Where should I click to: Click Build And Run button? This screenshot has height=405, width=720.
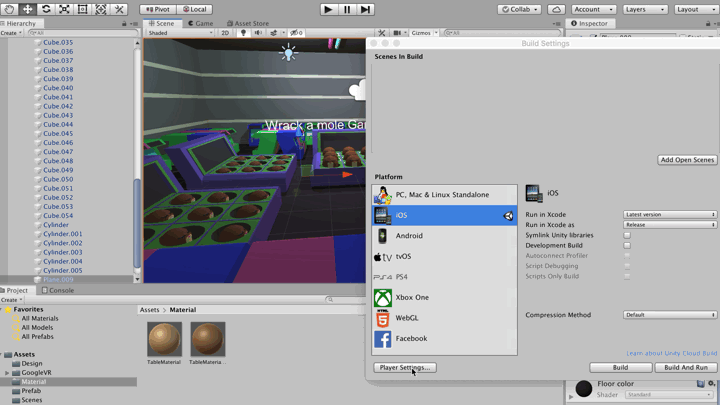coord(686,367)
